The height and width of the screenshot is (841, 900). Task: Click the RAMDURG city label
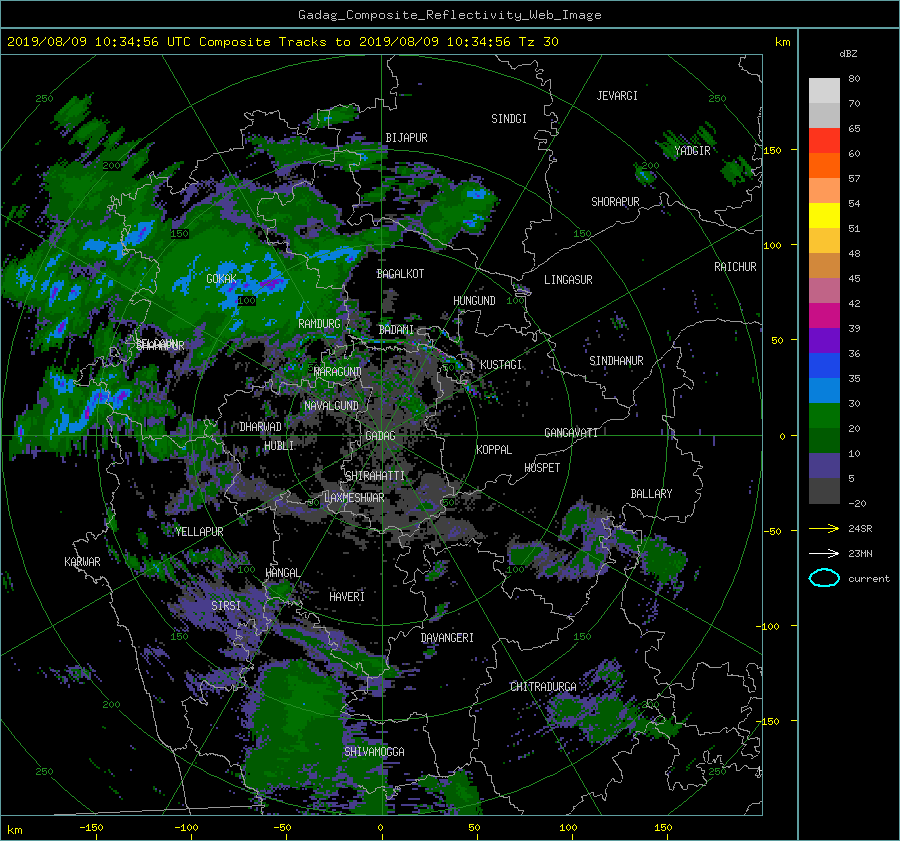tap(319, 324)
